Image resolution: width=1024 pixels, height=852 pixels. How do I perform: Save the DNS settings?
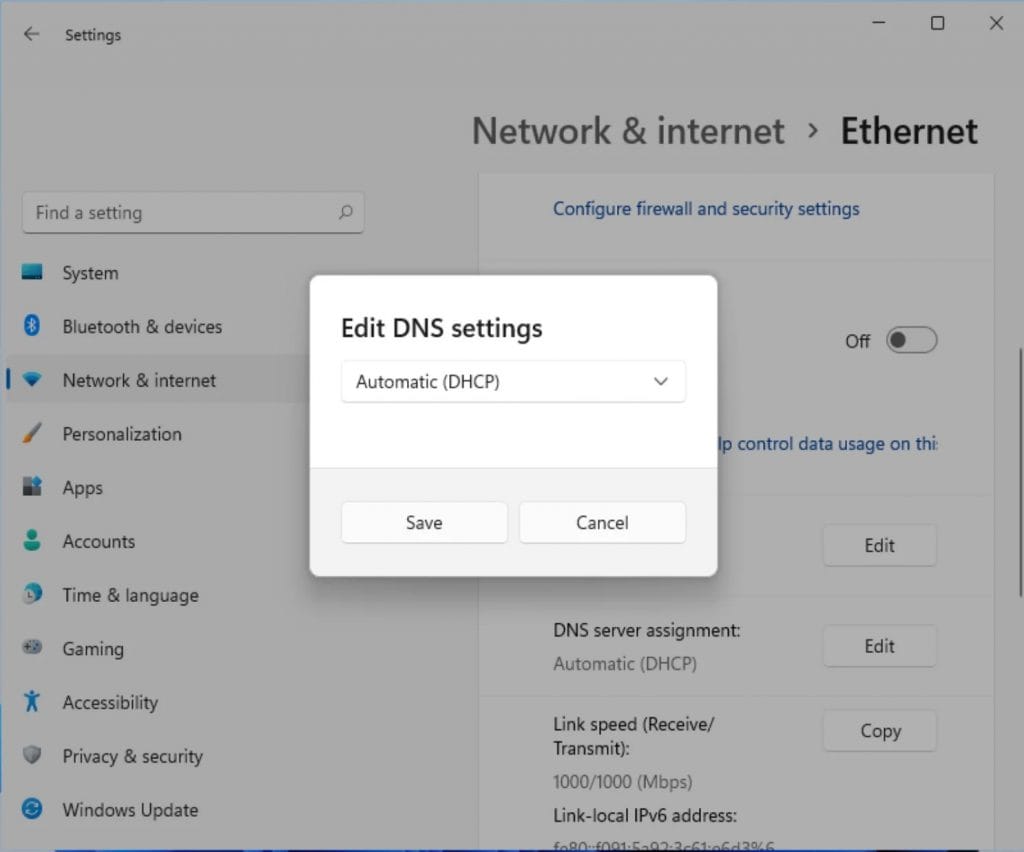(424, 523)
